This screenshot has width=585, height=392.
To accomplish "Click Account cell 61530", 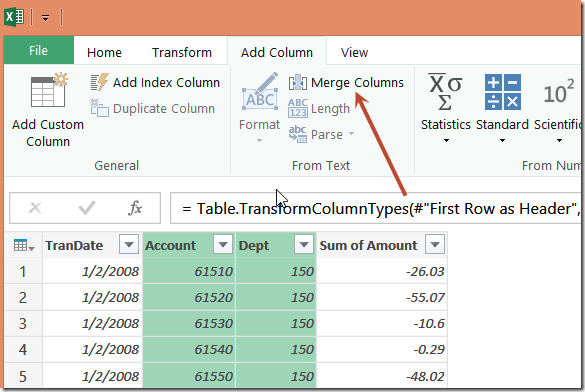I will tap(189, 323).
